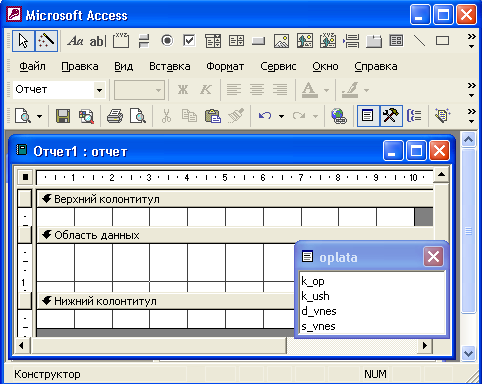Align text right
Image resolution: width=482 pixels, height=384 pixels.
point(280,90)
